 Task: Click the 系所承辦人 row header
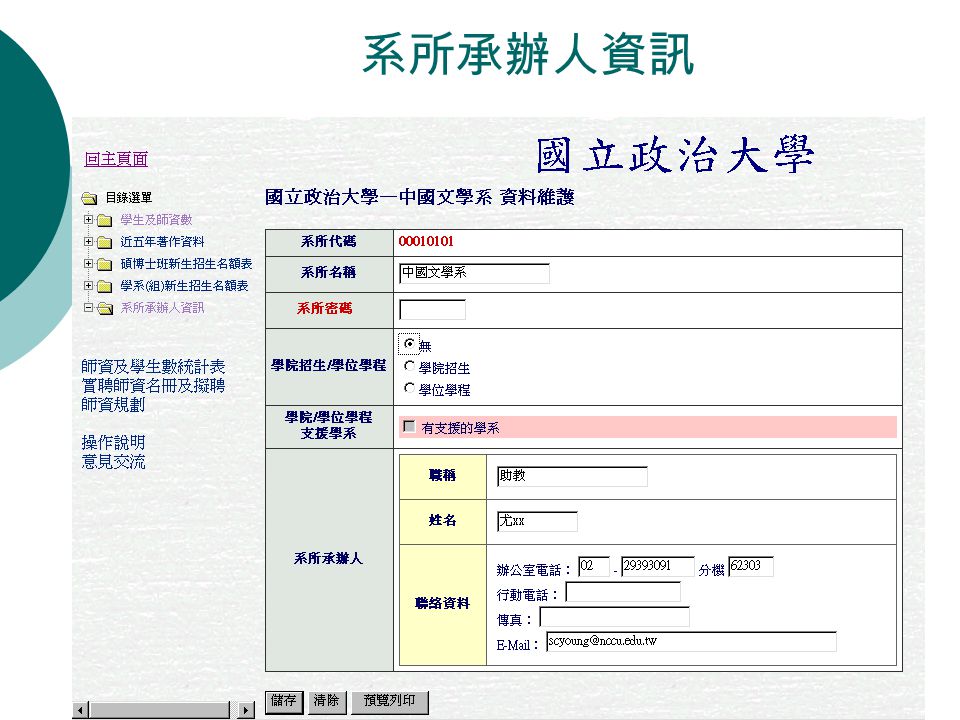(x=329, y=558)
